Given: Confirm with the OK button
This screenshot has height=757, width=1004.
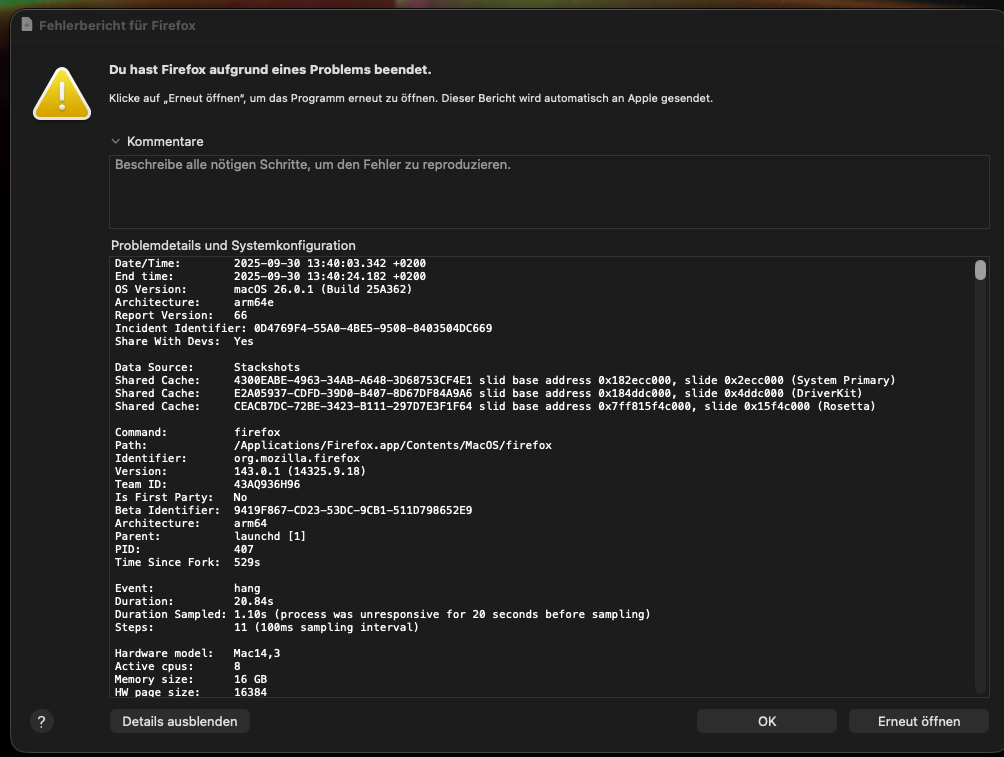Looking at the screenshot, I should (x=766, y=721).
